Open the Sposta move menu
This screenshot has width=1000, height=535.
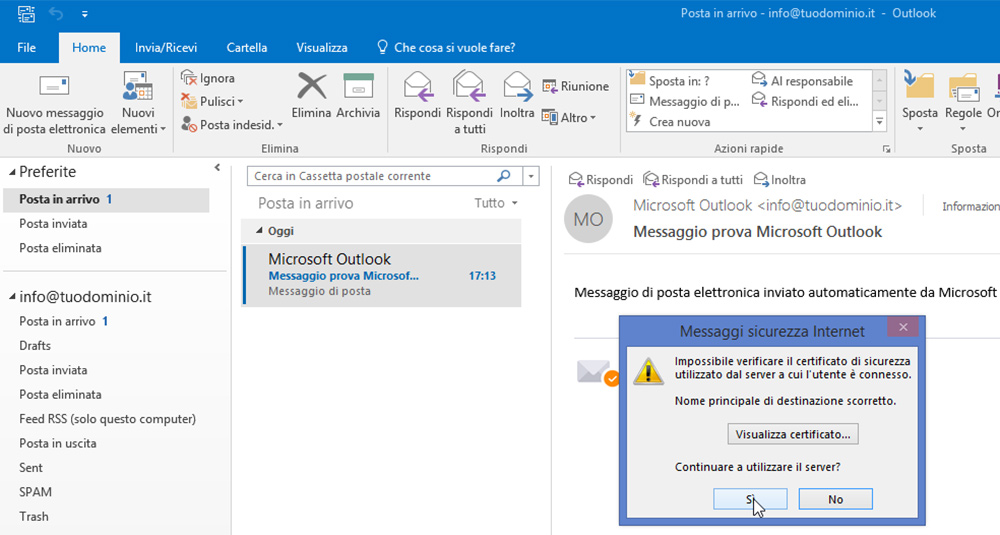point(920,103)
